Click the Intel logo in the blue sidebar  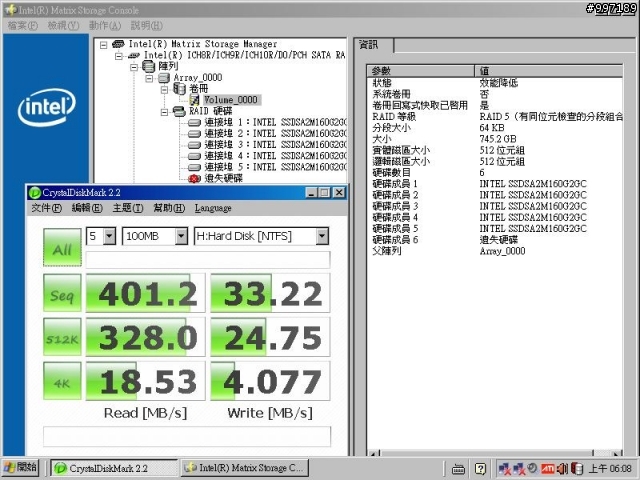(x=47, y=107)
